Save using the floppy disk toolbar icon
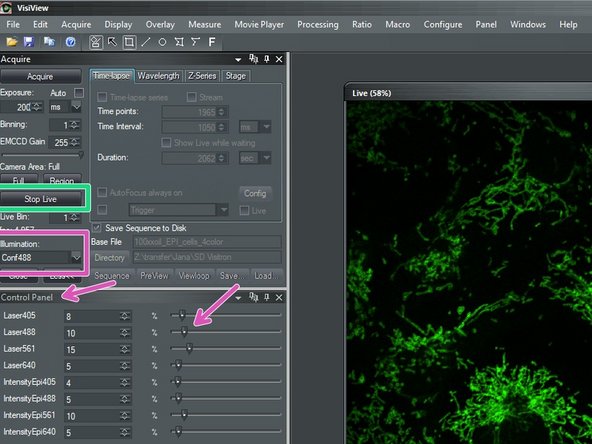Screen dimensions: 592x444 (x=29, y=42)
